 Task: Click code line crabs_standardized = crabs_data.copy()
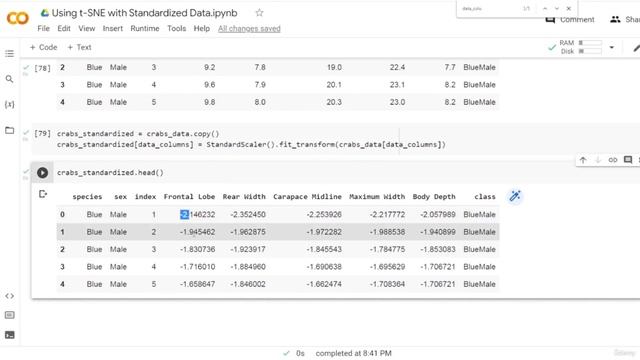pos(138,134)
